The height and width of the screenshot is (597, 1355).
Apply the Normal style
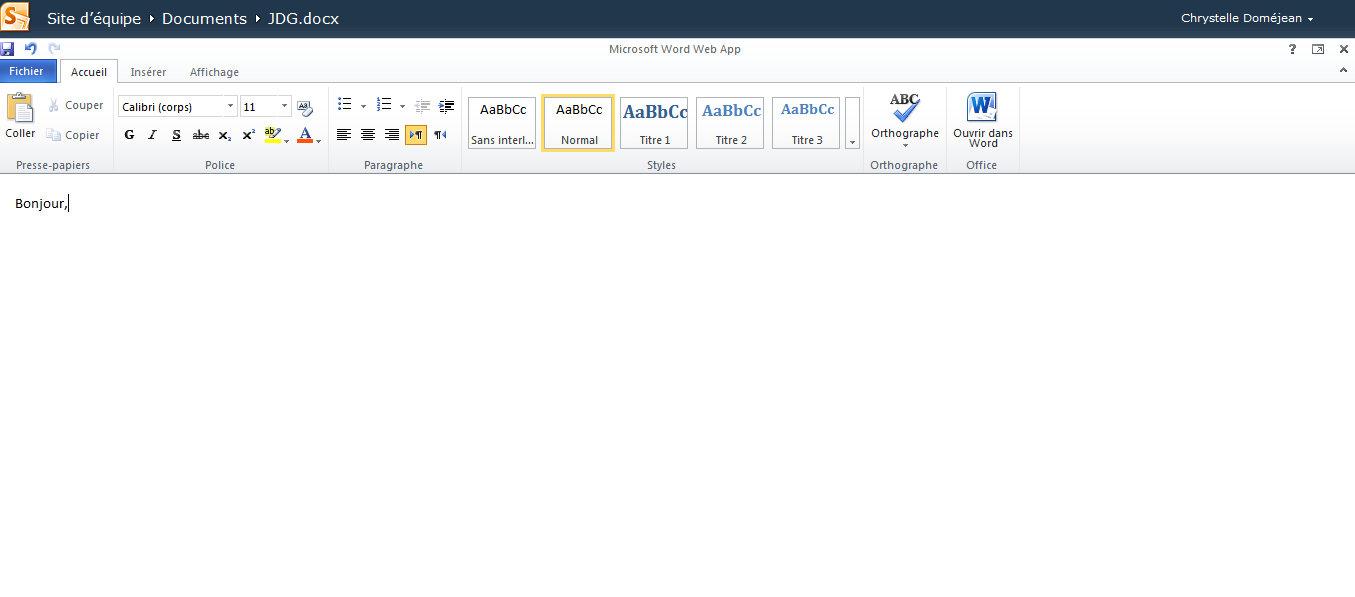(579, 123)
